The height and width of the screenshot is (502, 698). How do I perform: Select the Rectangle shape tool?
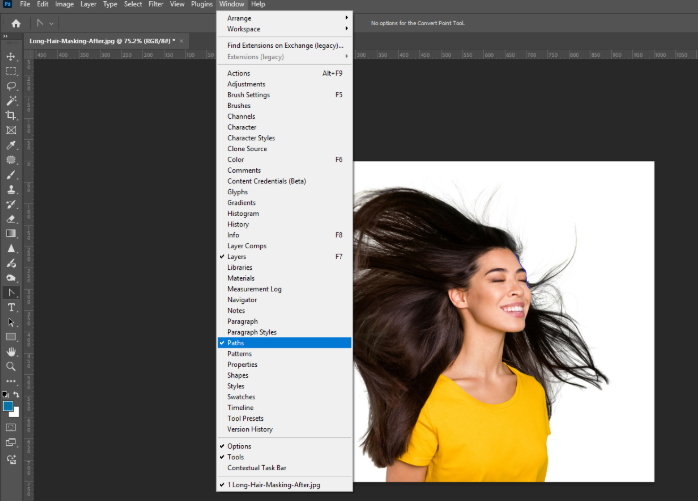click(x=11, y=337)
